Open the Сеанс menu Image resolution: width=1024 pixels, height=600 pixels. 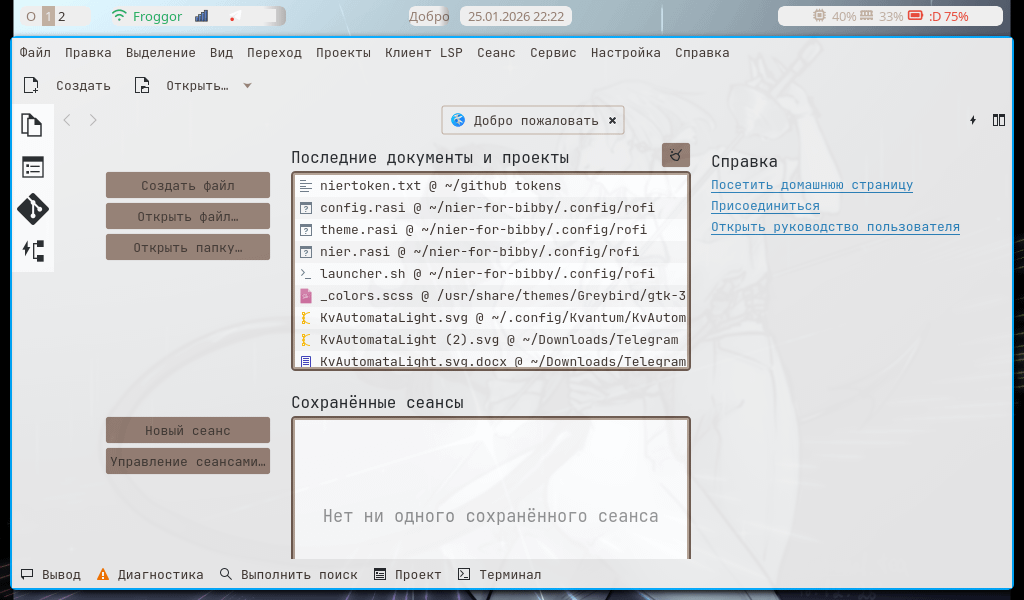pyautogui.click(x=496, y=53)
